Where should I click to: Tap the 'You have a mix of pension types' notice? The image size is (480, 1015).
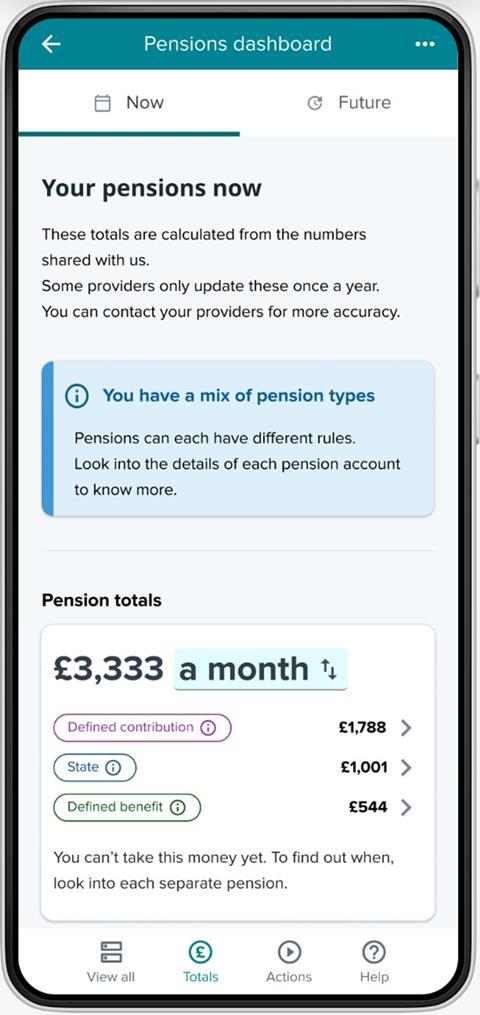[238, 438]
